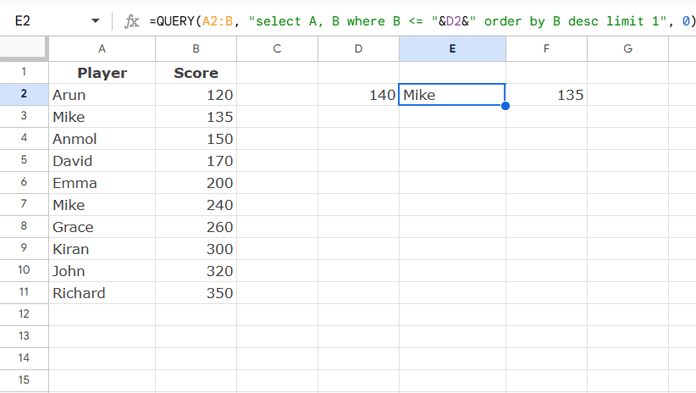Click the score 135 in column B

click(196, 116)
